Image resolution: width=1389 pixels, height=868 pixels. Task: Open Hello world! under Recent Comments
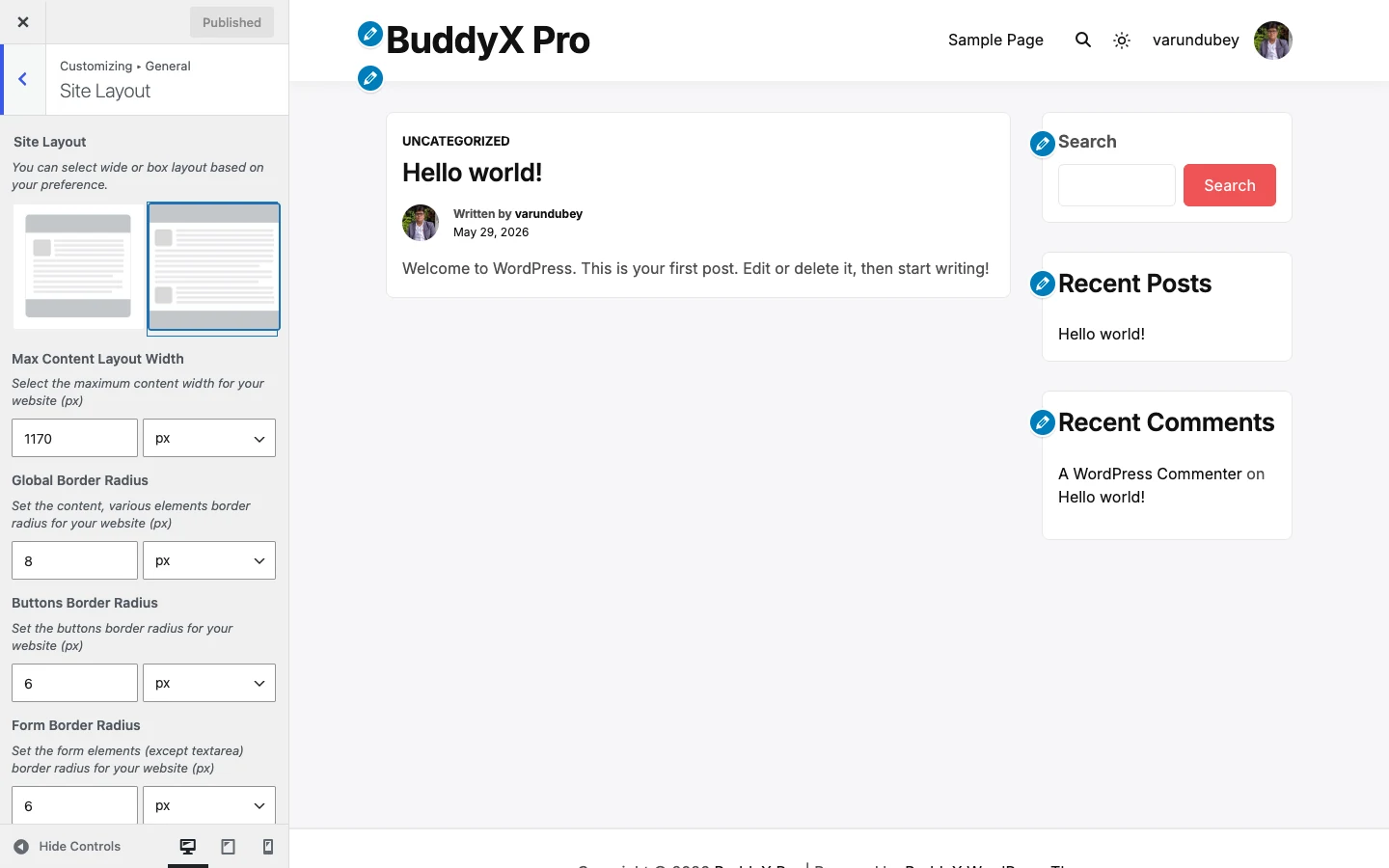(1102, 497)
